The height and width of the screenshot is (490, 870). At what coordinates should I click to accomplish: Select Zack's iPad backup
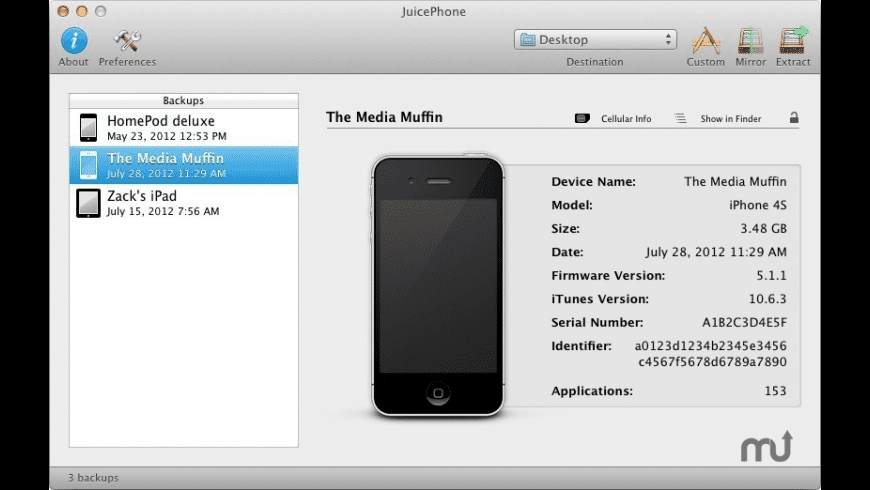[x=184, y=203]
